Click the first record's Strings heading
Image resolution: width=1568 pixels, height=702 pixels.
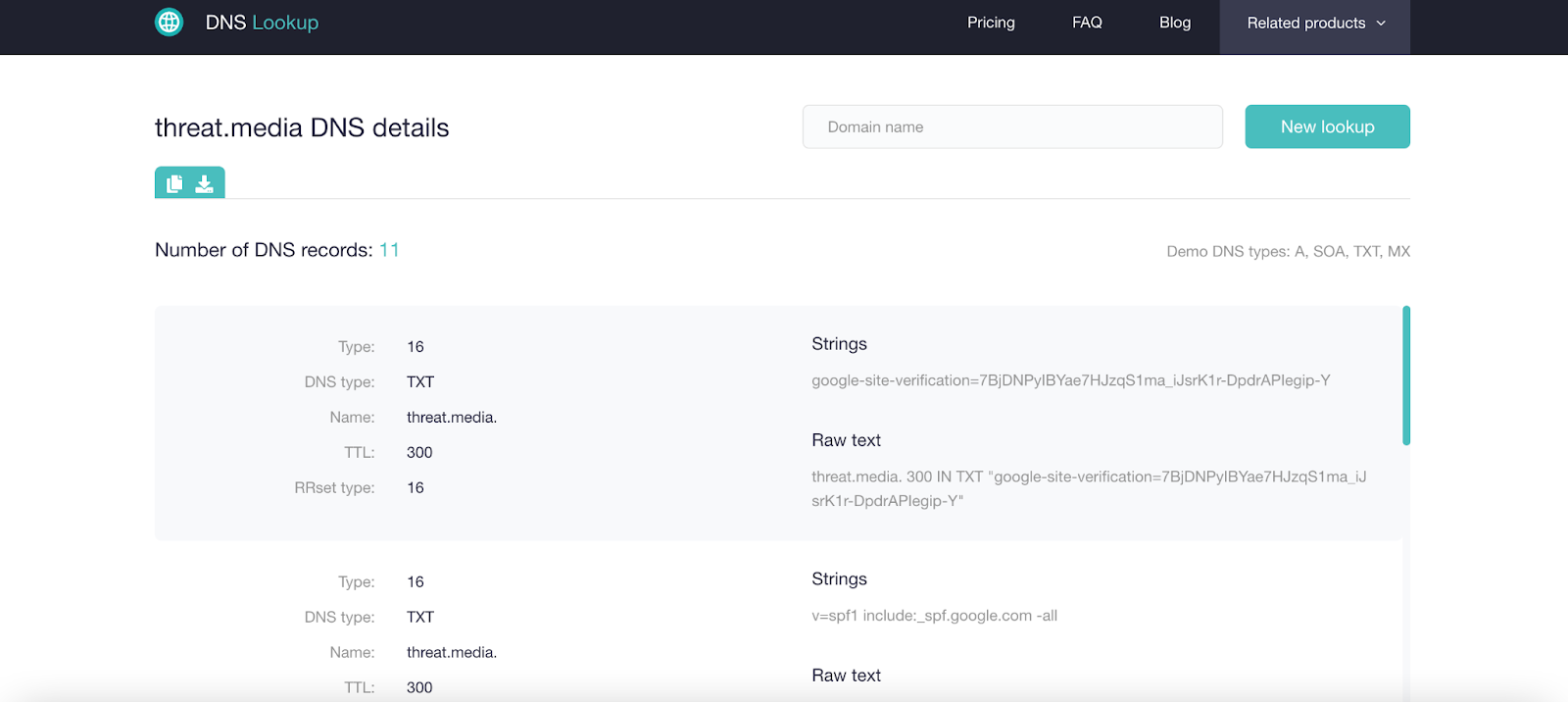tap(839, 344)
